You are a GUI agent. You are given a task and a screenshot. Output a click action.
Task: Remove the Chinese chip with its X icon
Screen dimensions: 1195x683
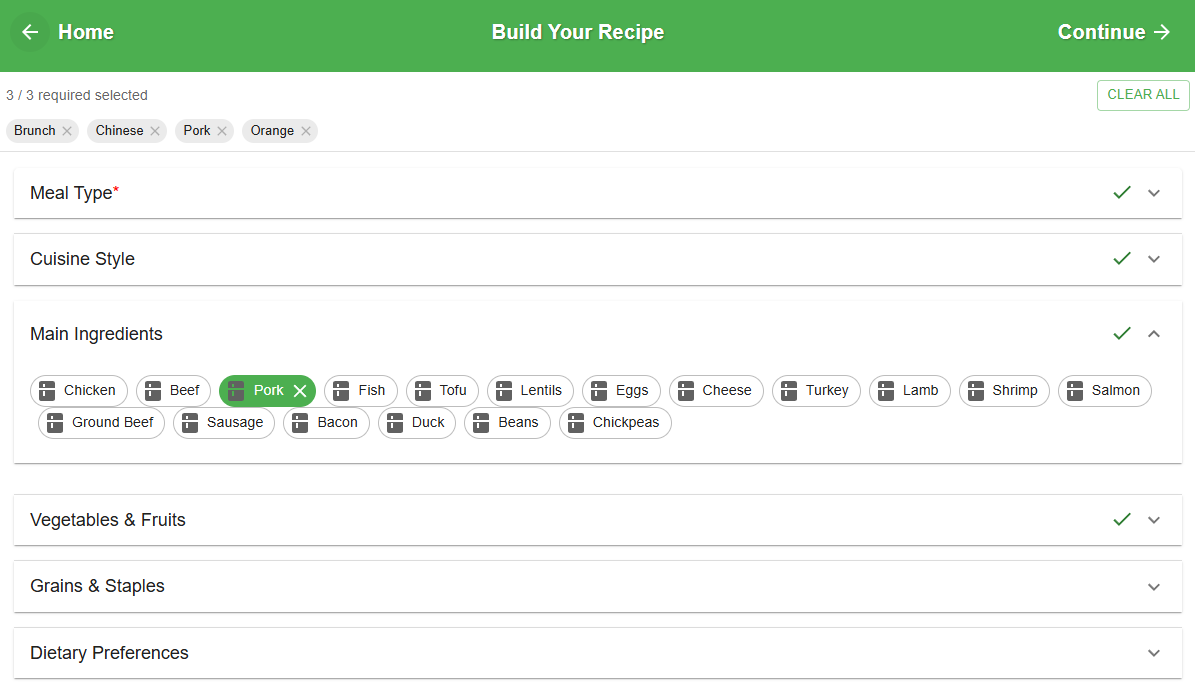(155, 131)
